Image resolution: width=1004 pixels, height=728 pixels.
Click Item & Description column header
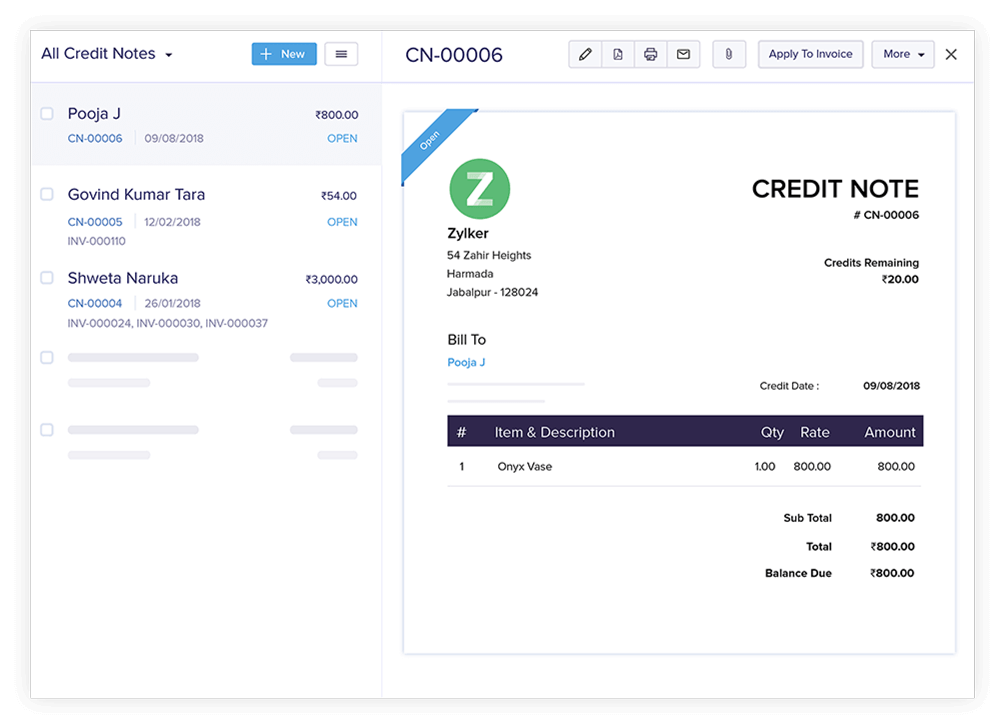(x=555, y=432)
